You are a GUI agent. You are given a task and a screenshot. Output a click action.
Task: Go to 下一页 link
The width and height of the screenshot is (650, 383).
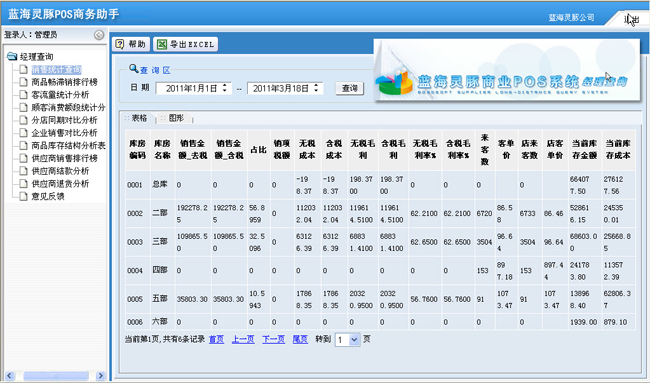(274, 339)
